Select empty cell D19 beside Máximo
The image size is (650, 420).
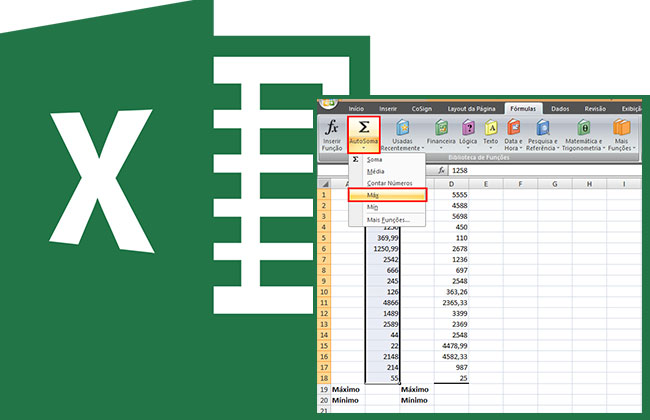451,389
